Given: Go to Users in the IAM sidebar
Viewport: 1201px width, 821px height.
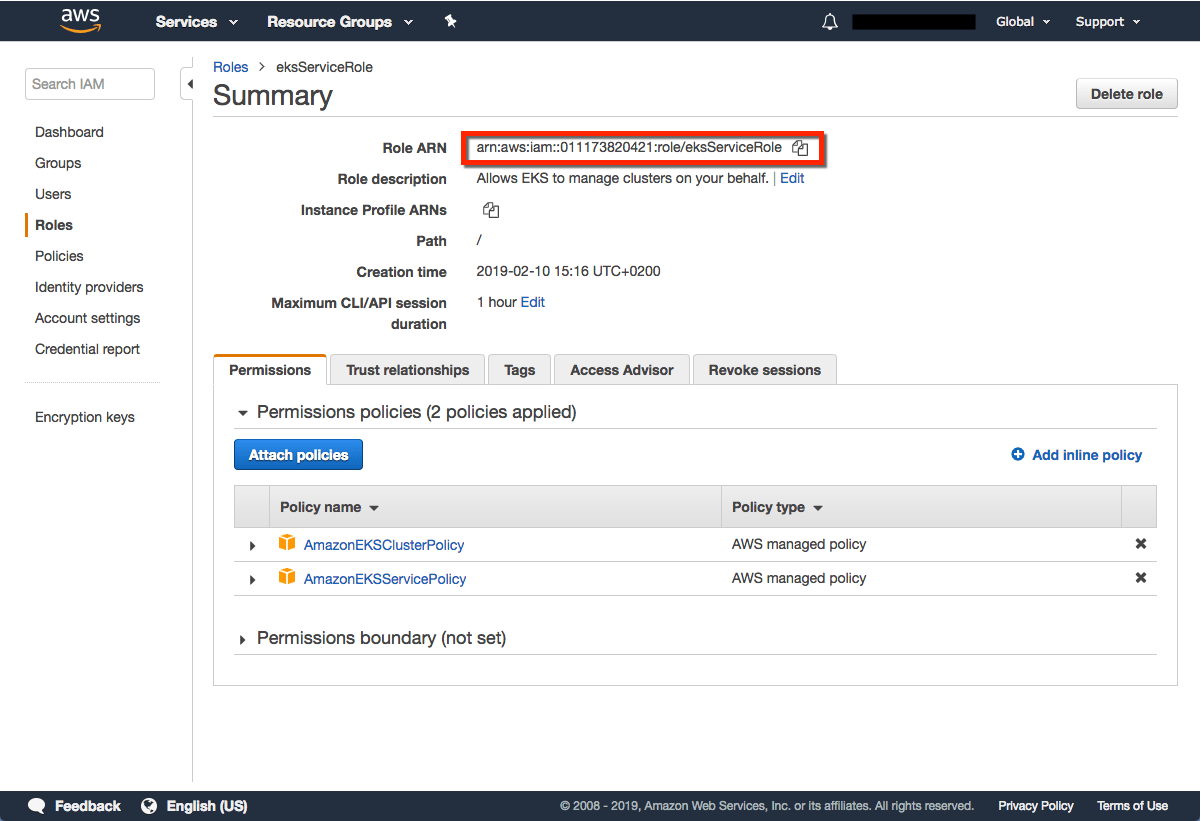Looking at the screenshot, I should 53,194.
